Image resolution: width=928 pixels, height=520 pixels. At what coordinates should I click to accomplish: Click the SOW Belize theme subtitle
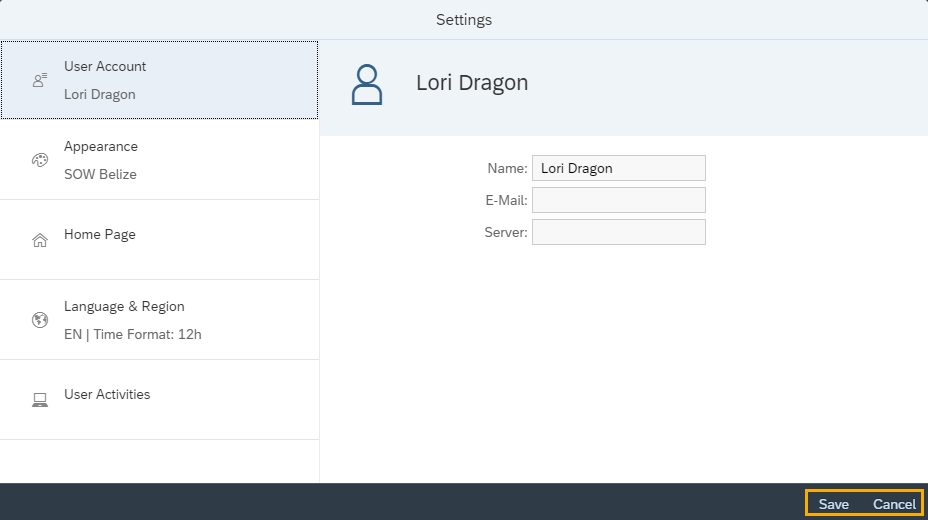pyautogui.click(x=100, y=174)
